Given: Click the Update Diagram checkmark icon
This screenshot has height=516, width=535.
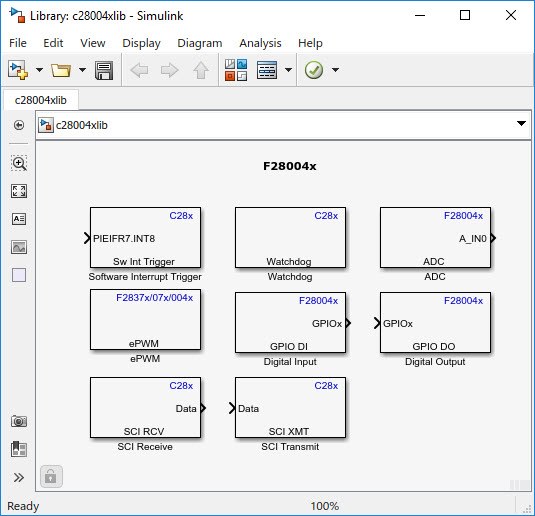Looking at the screenshot, I should tap(314, 70).
